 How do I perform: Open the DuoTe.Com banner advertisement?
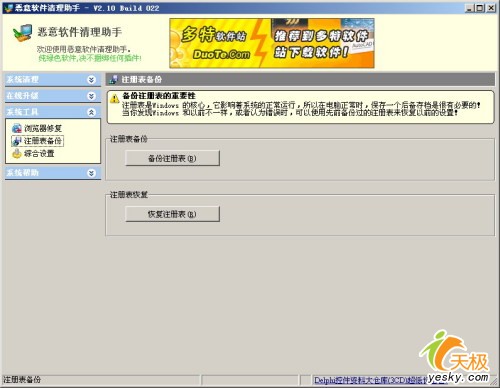[x=272, y=43]
